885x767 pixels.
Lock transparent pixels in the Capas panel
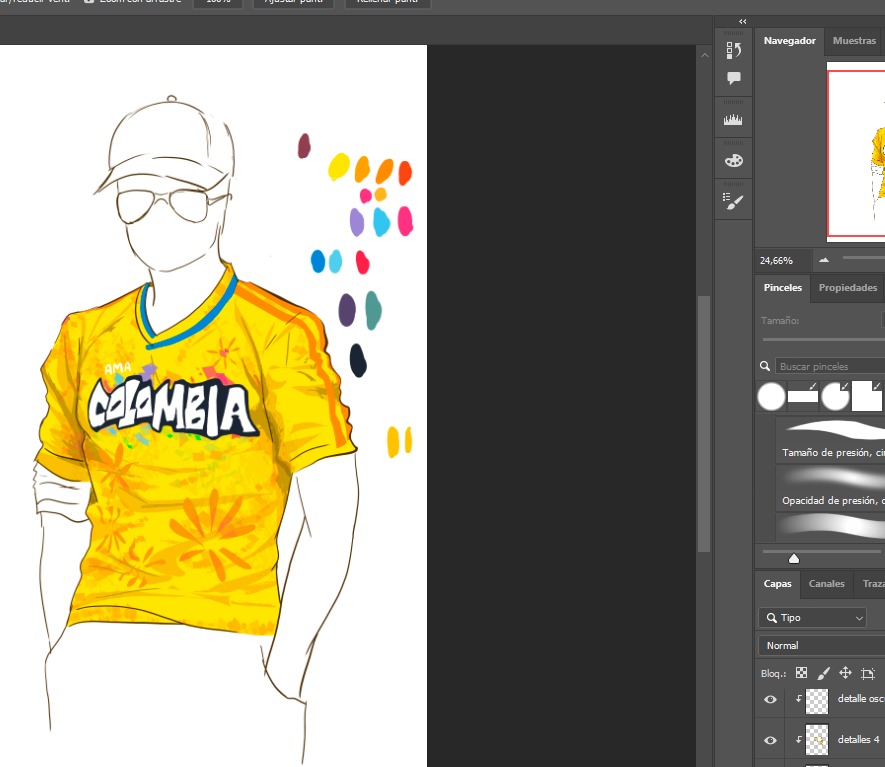pyautogui.click(x=801, y=672)
